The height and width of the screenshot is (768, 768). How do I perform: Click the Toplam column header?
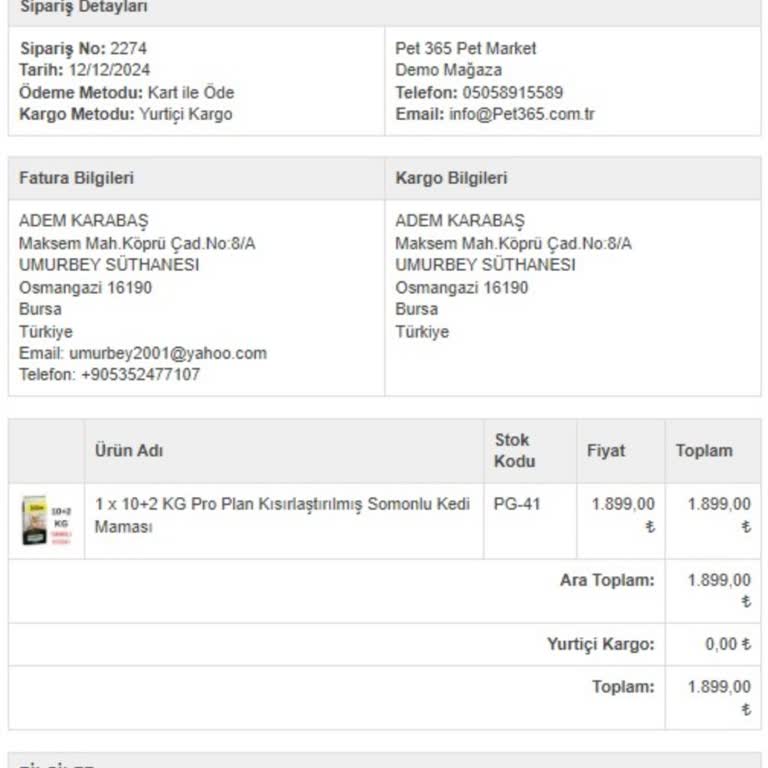[x=703, y=451]
